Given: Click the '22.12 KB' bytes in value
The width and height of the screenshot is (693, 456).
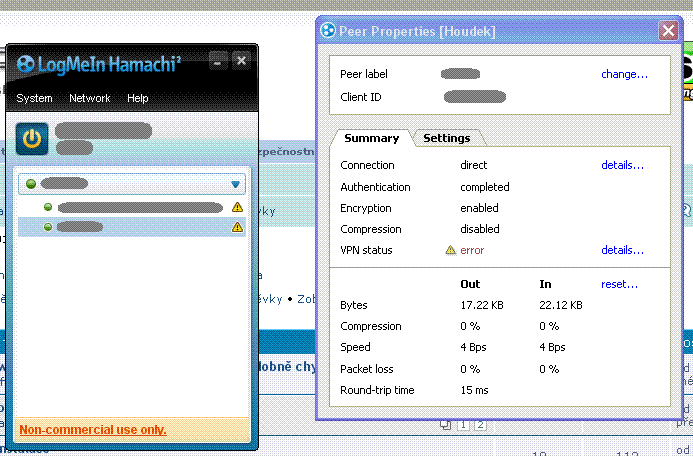Looking at the screenshot, I should point(561,305).
